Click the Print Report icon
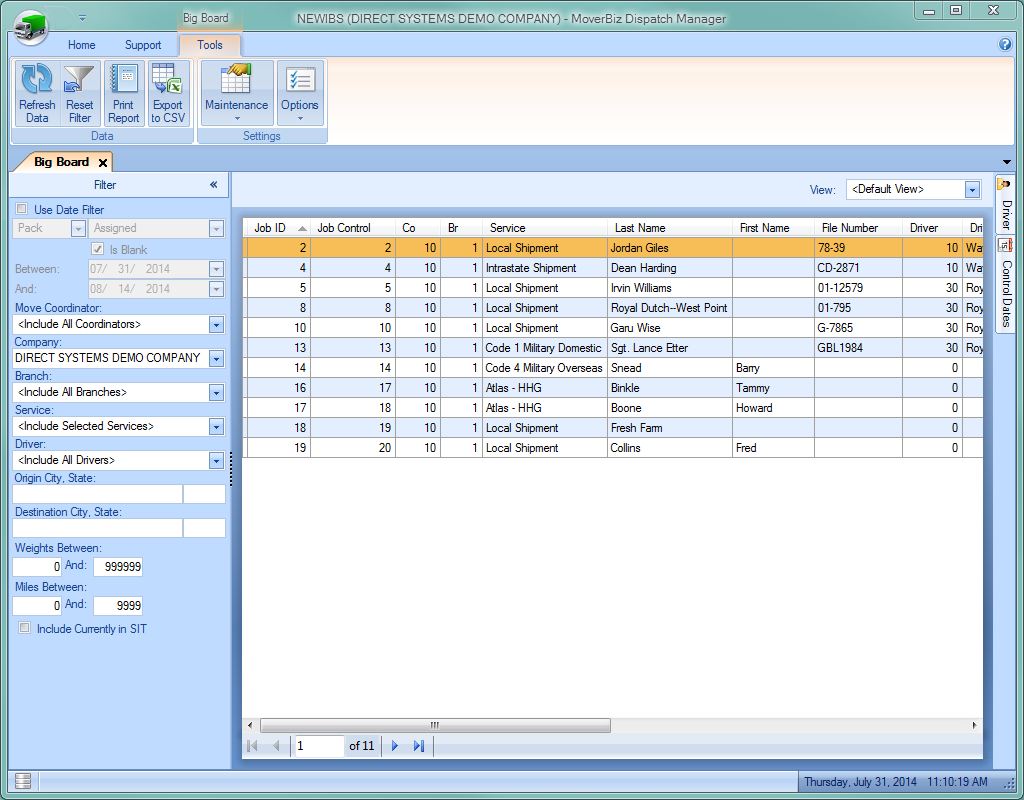The image size is (1024, 800). point(124,92)
